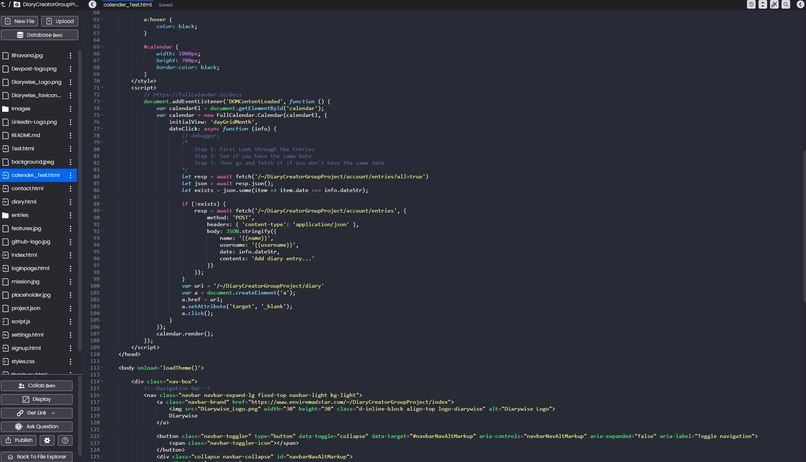Open options menu for project.json
Screen dimensions: 806x462
tap(70, 308)
